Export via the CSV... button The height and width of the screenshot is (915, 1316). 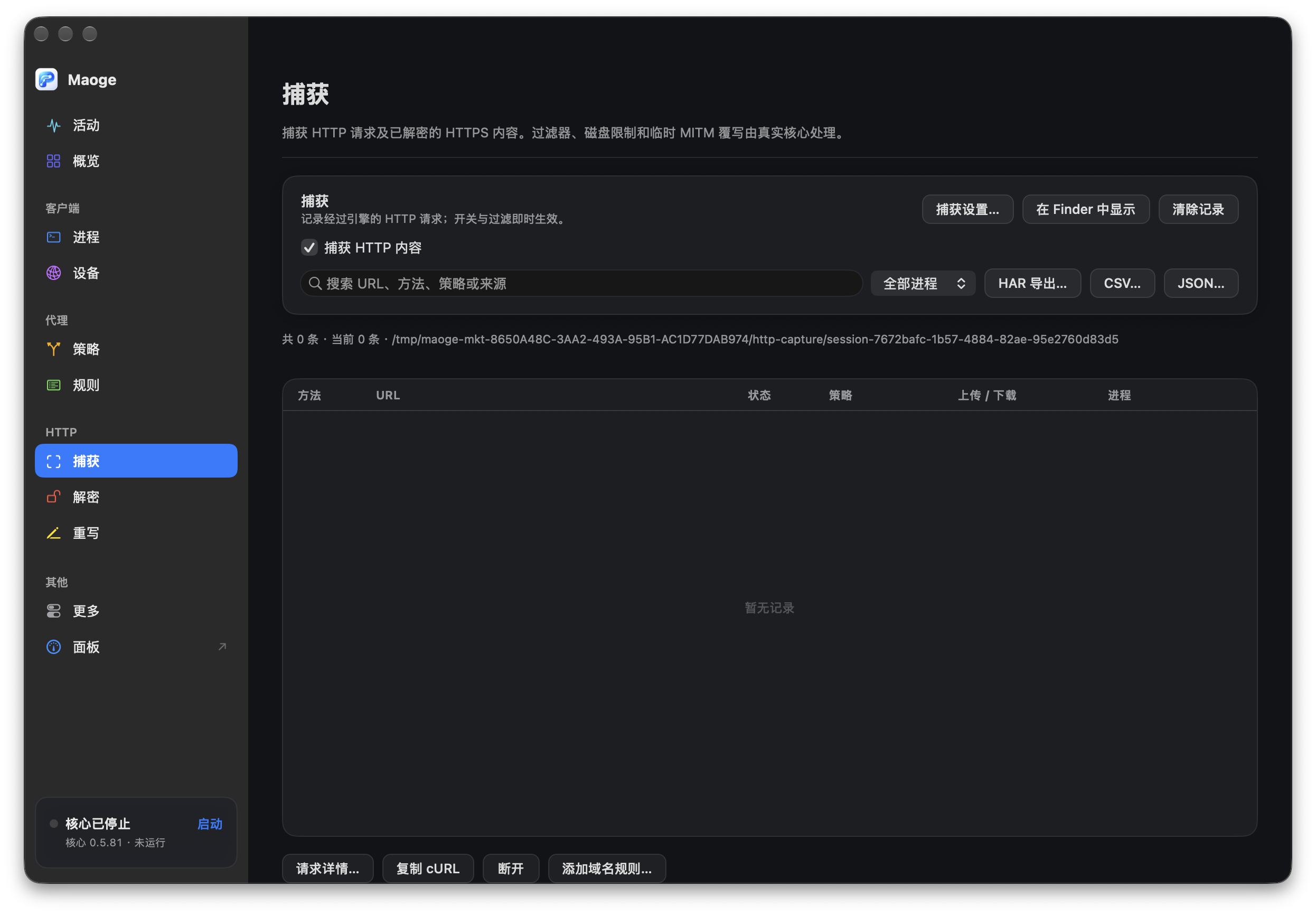pyautogui.click(x=1122, y=283)
